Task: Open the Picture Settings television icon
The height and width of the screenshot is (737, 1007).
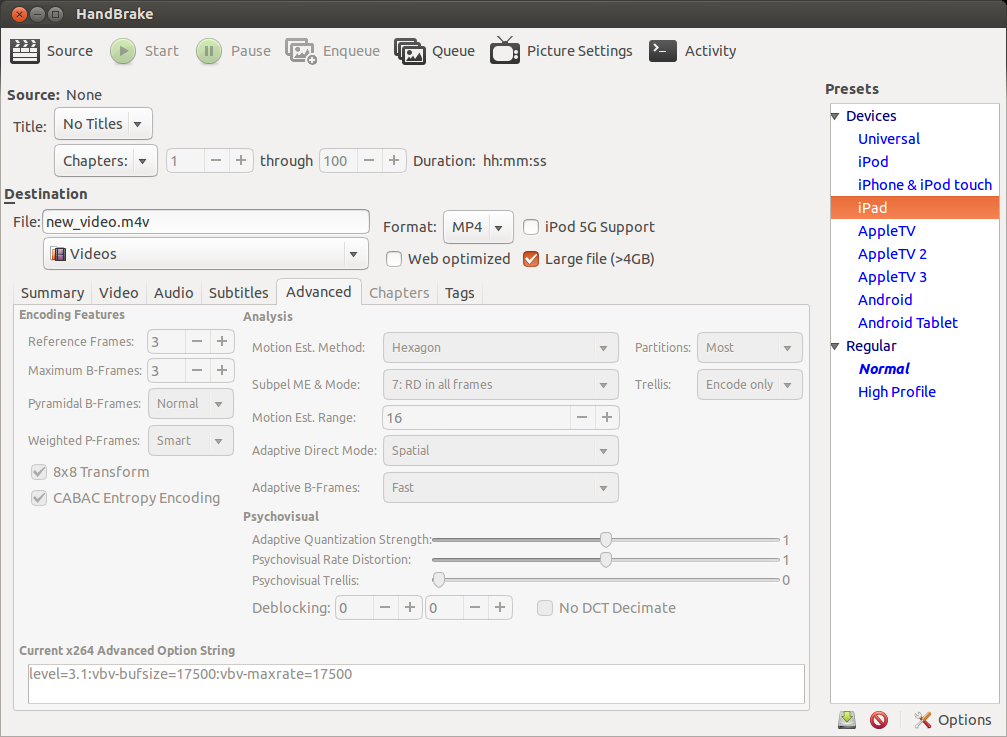Action: click(505, 50)
